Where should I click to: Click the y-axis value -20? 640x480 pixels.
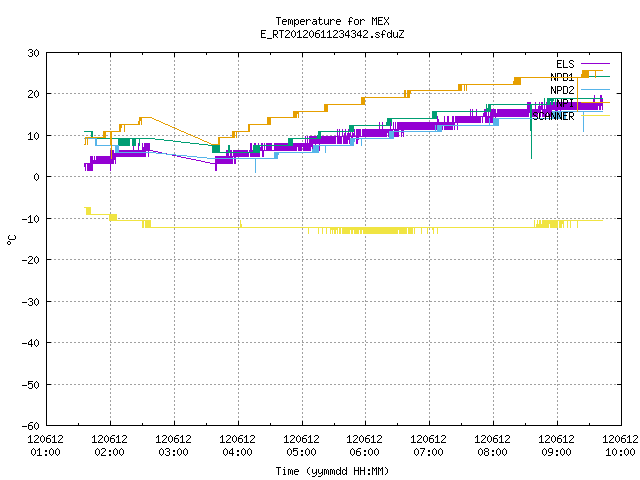point(31,260)
